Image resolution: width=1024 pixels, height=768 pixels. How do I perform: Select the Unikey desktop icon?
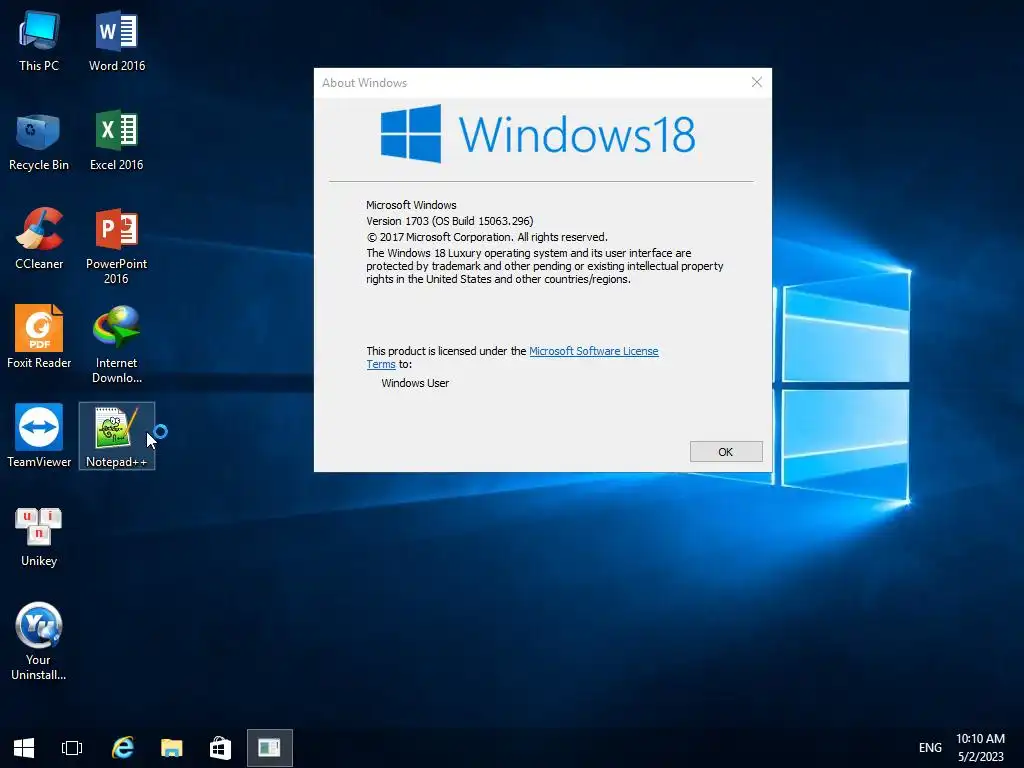(39, 536)
